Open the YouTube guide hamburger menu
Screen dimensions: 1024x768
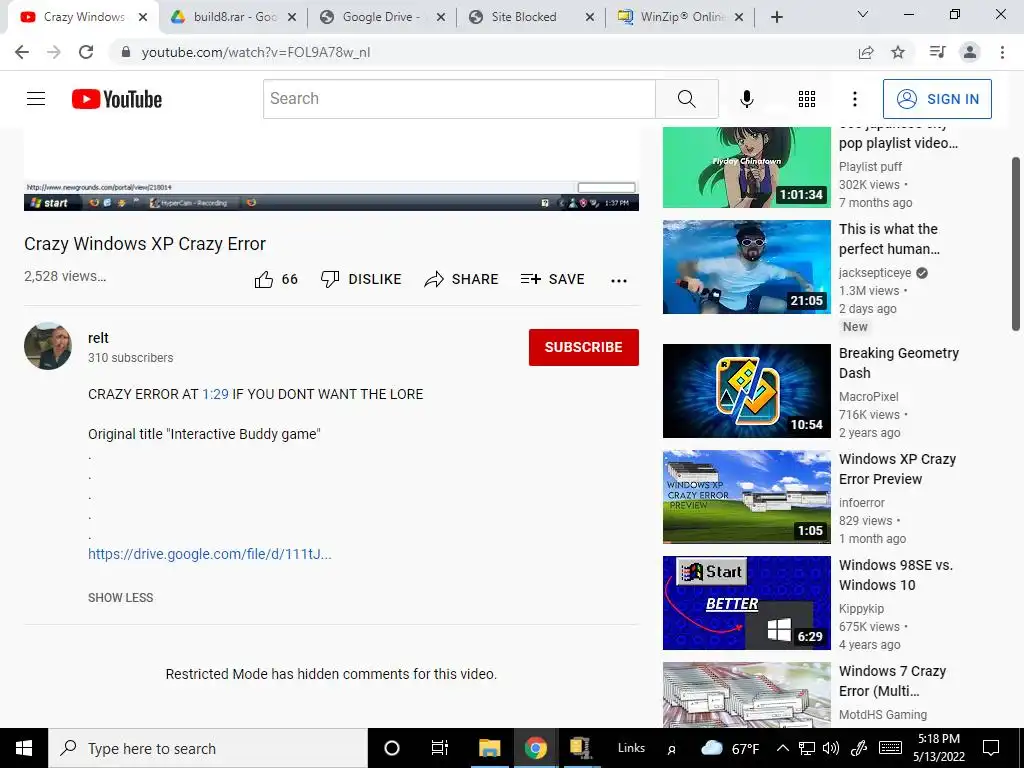[36, 99]
